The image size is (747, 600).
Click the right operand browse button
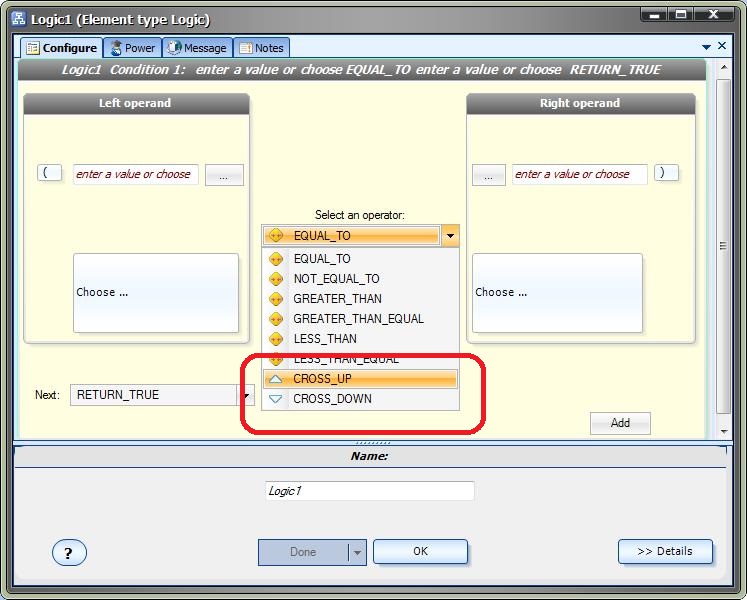pos(489,175)
